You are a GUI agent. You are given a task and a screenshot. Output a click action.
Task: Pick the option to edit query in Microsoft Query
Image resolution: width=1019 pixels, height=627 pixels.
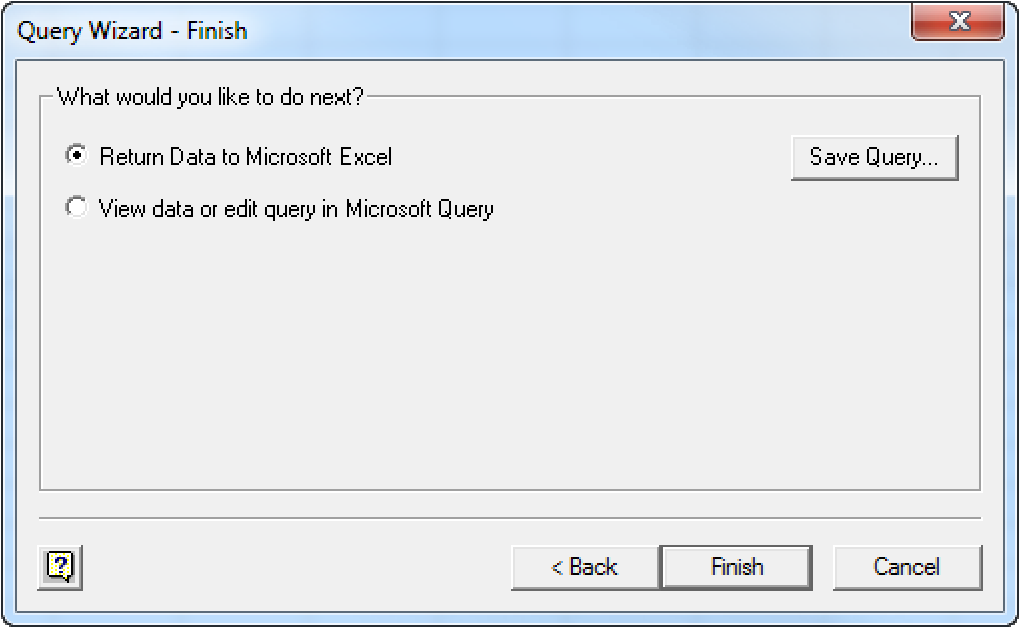point(75,208)
